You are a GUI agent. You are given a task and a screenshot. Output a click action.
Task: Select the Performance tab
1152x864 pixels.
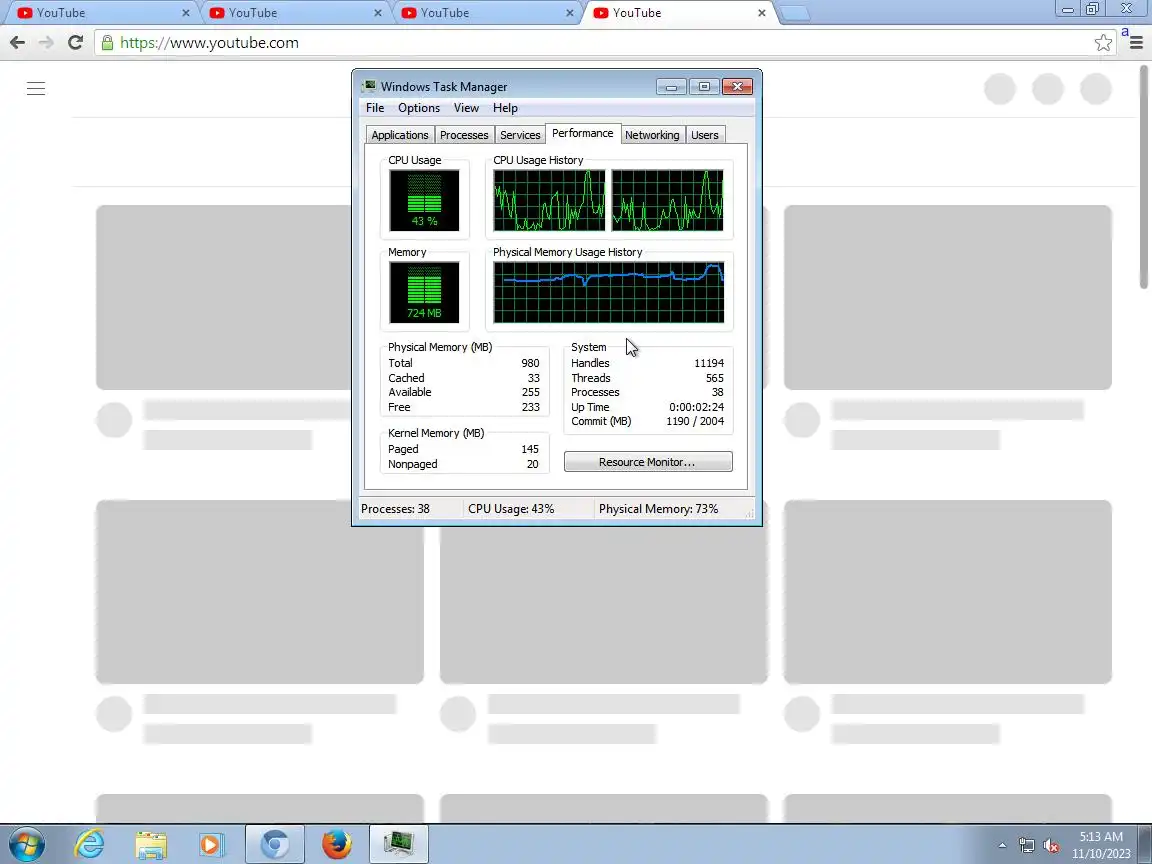click(583, 133)
